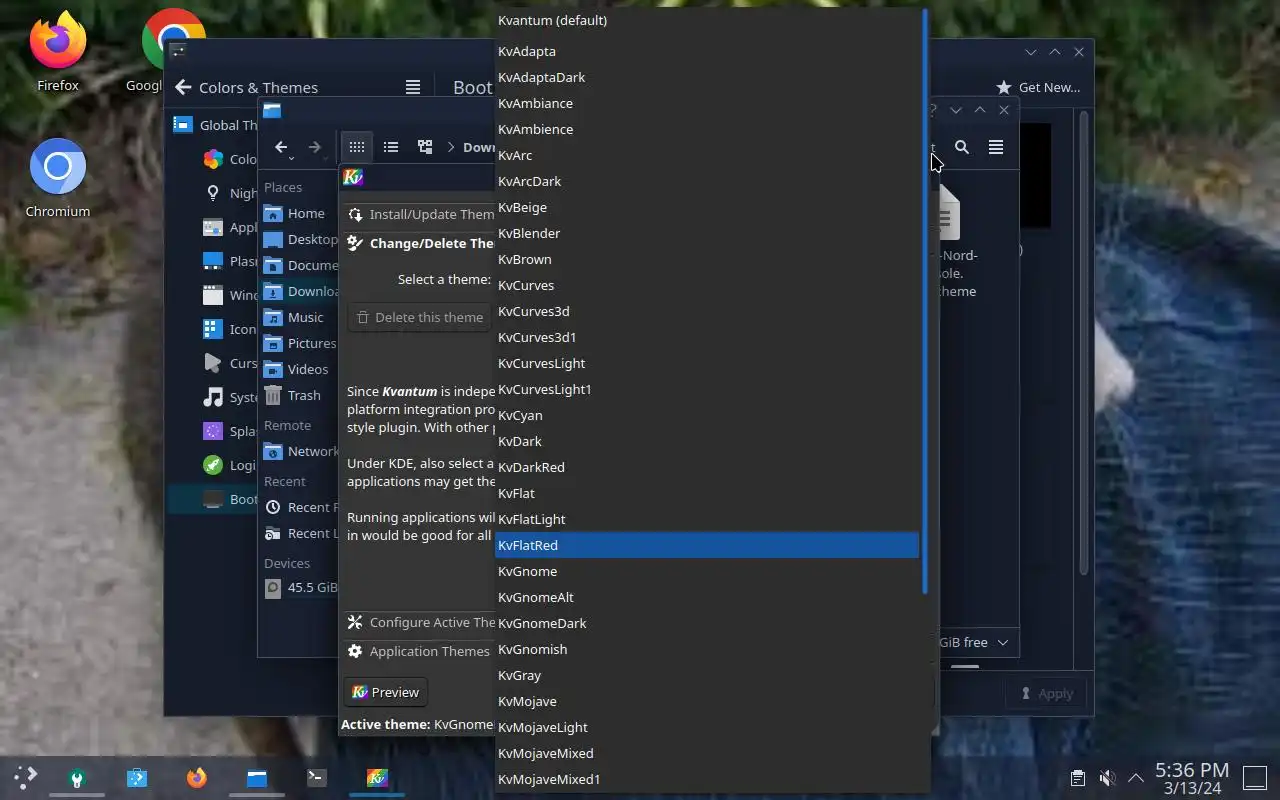Open Network under Remote in Dolphin

[x=299, y=451]
